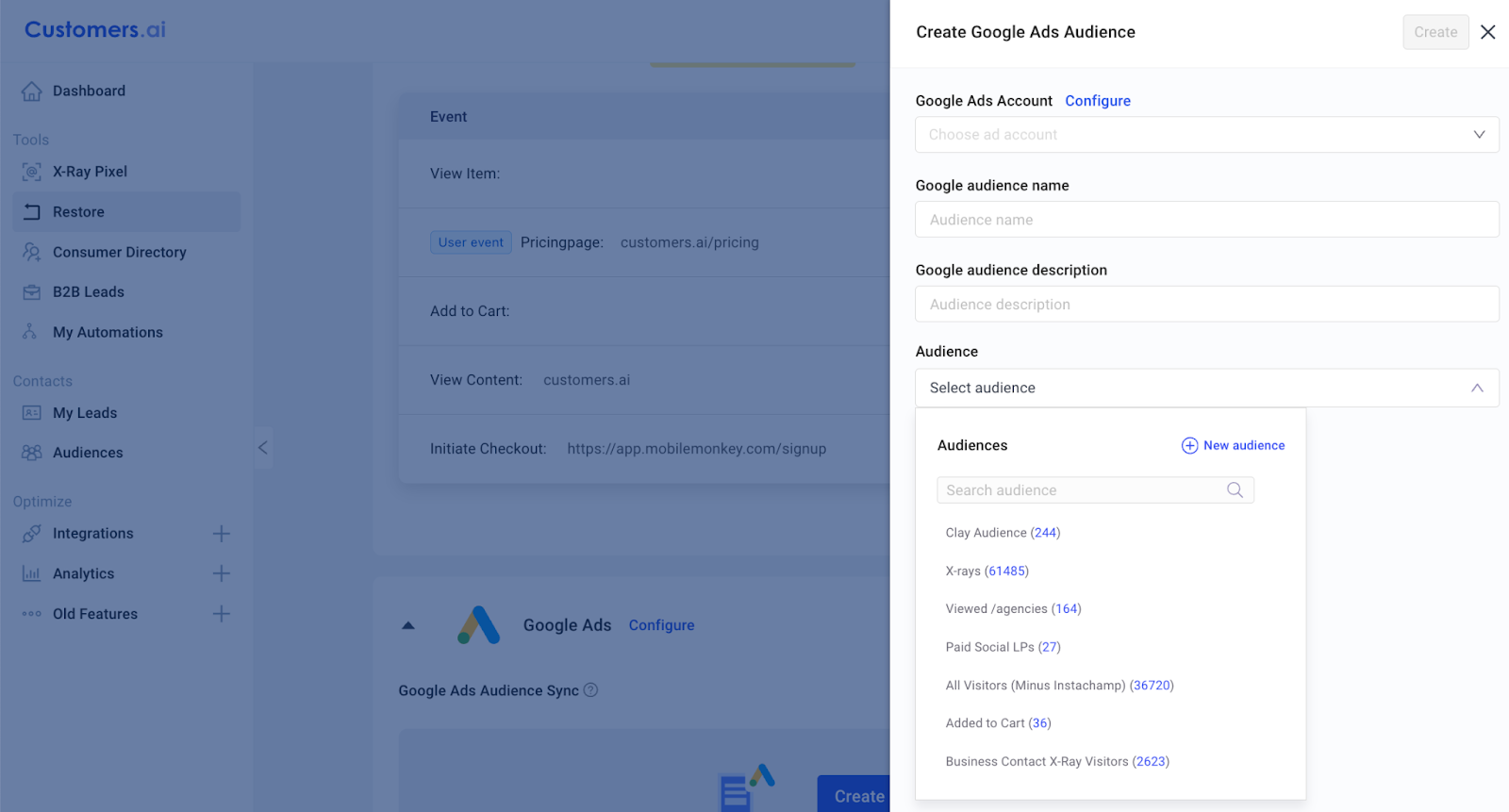Click the My Leads contact card icon
This screenshot has width=1509, height=812.
coord(32,413)
